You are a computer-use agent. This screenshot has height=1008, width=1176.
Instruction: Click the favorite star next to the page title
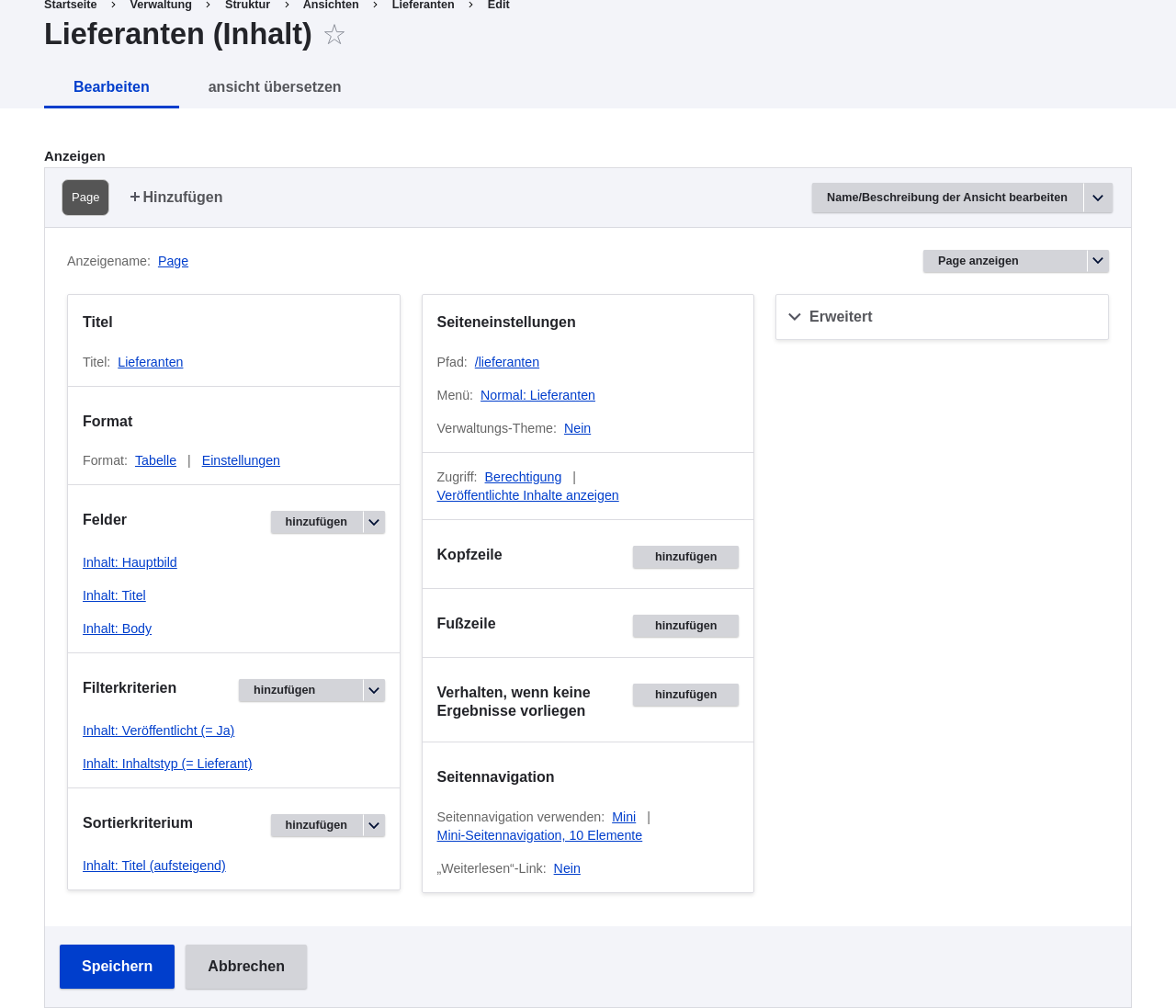coord(334,35)
